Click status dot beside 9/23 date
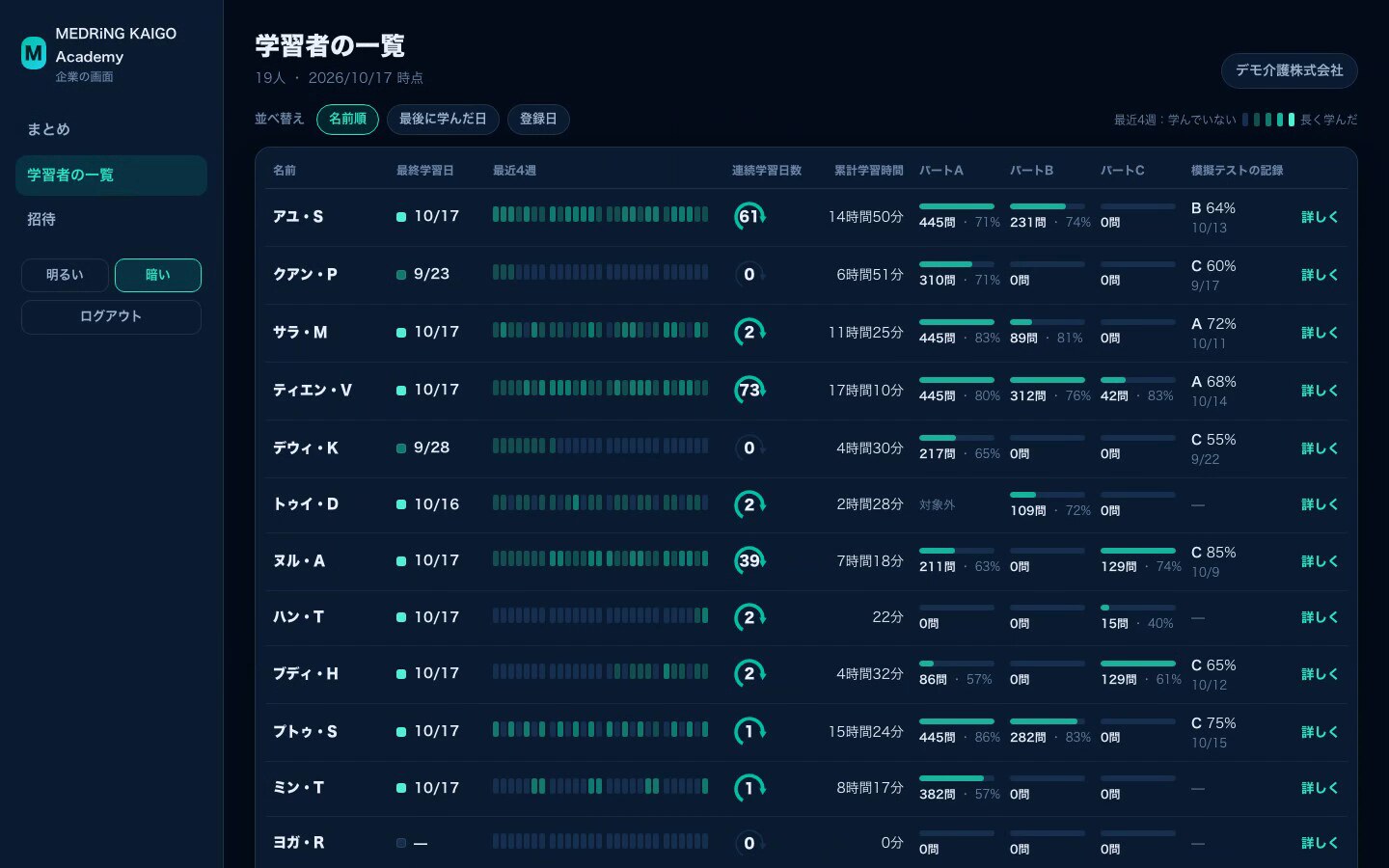This screenshot has height=868, width=1389. click(x=401, y=275)
